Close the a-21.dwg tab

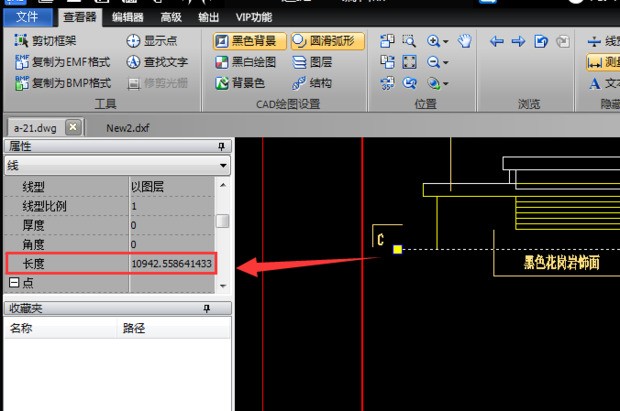73,127
